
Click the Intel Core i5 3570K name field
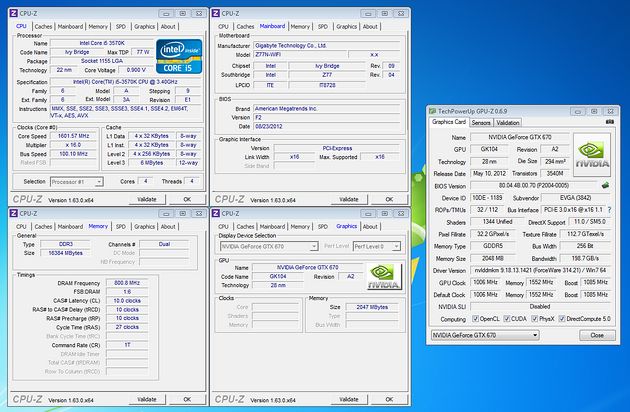(102, 43)
